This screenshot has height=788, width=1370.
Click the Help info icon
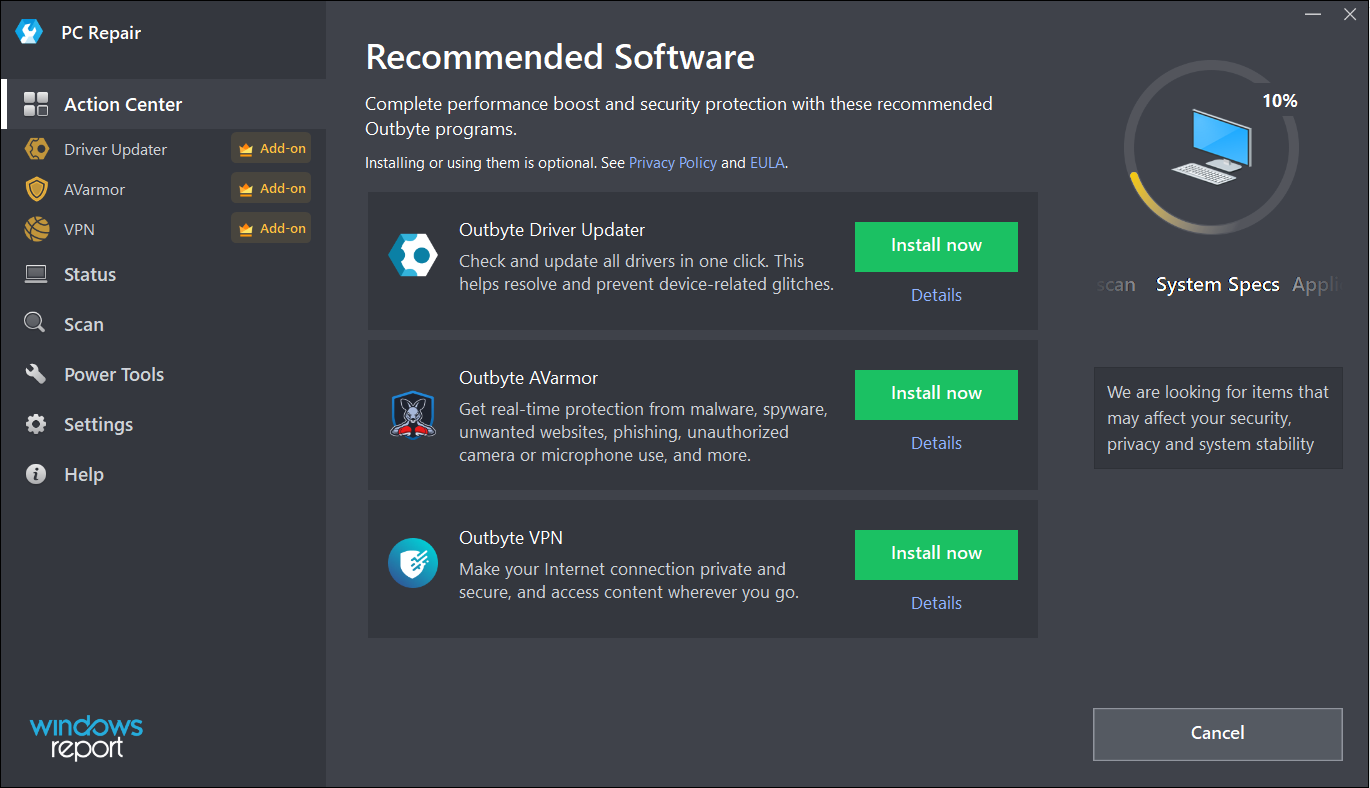pyautogui.click(x=36, y=474)
